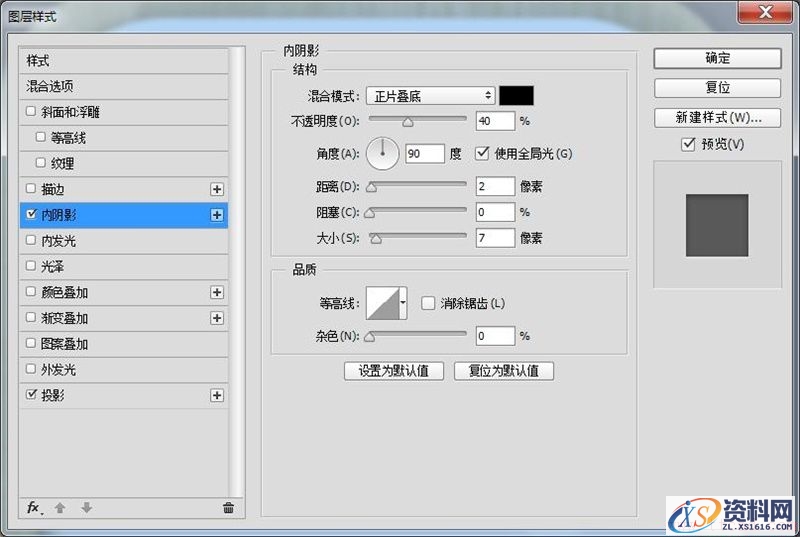Enable the 内发光 checkbox

coord(31,240)
